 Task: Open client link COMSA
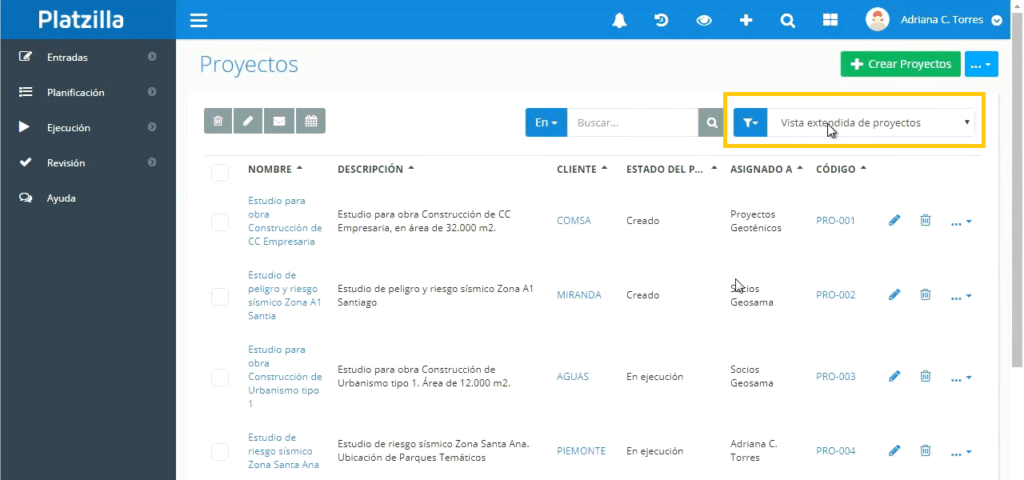click(573, 221)
